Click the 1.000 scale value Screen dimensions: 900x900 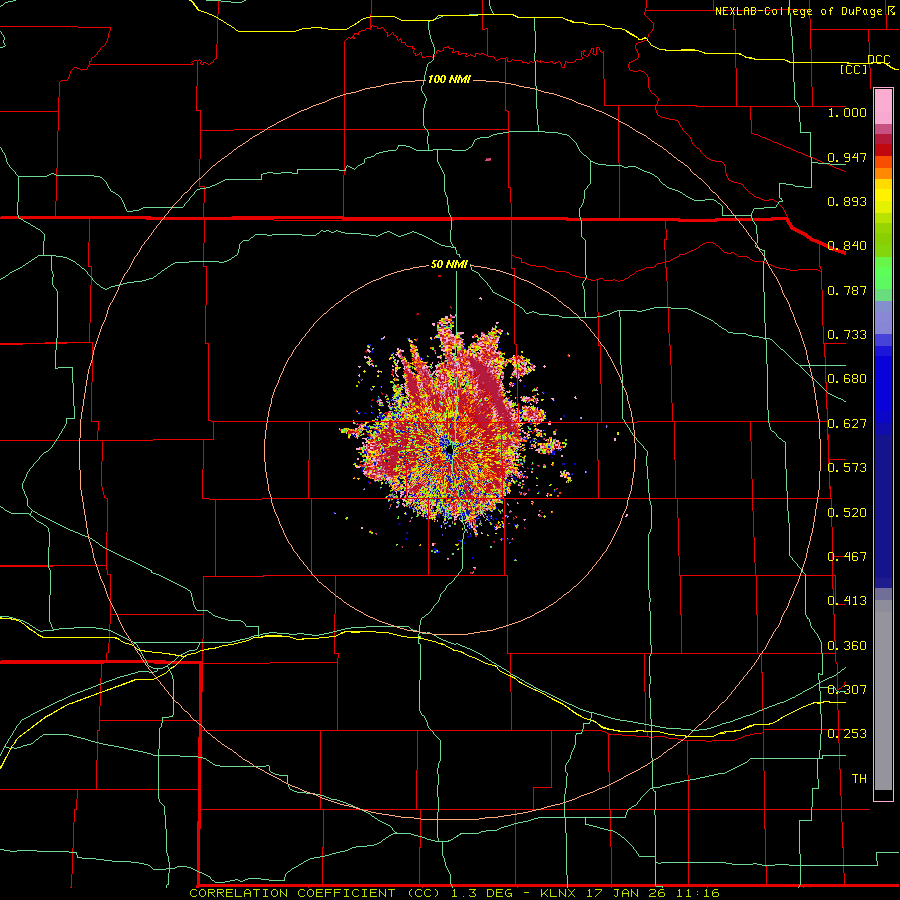(847, 112)
